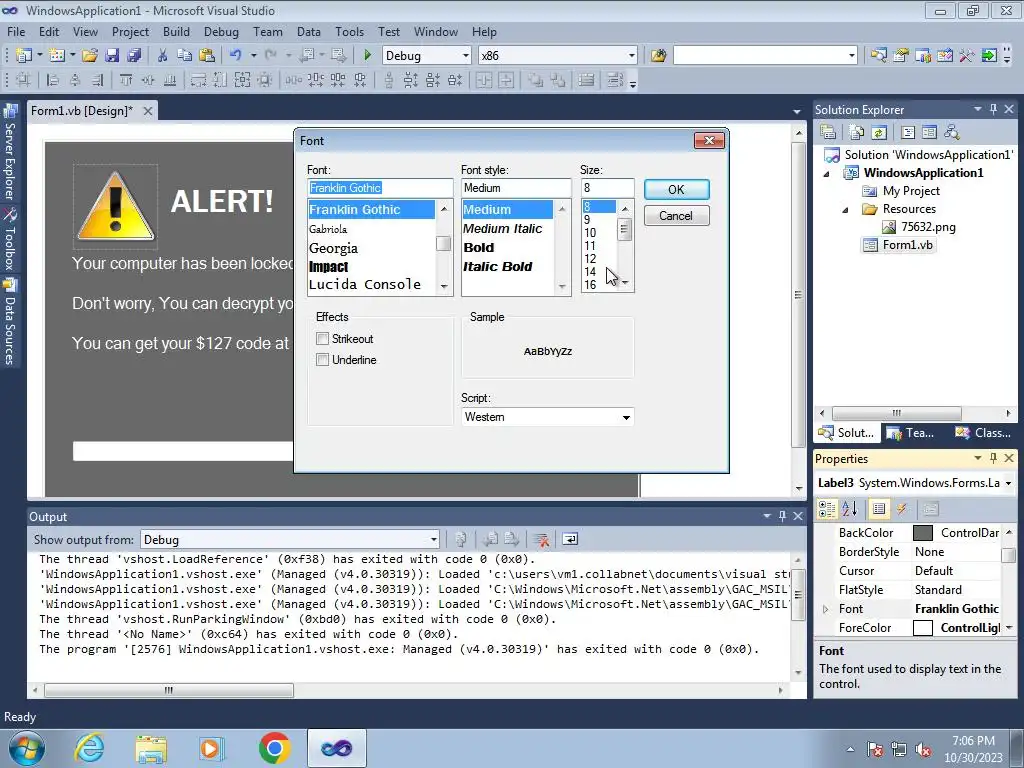The image size is (1024, 768).
Task: Click the Cut scissors icon
Action: 163,56
